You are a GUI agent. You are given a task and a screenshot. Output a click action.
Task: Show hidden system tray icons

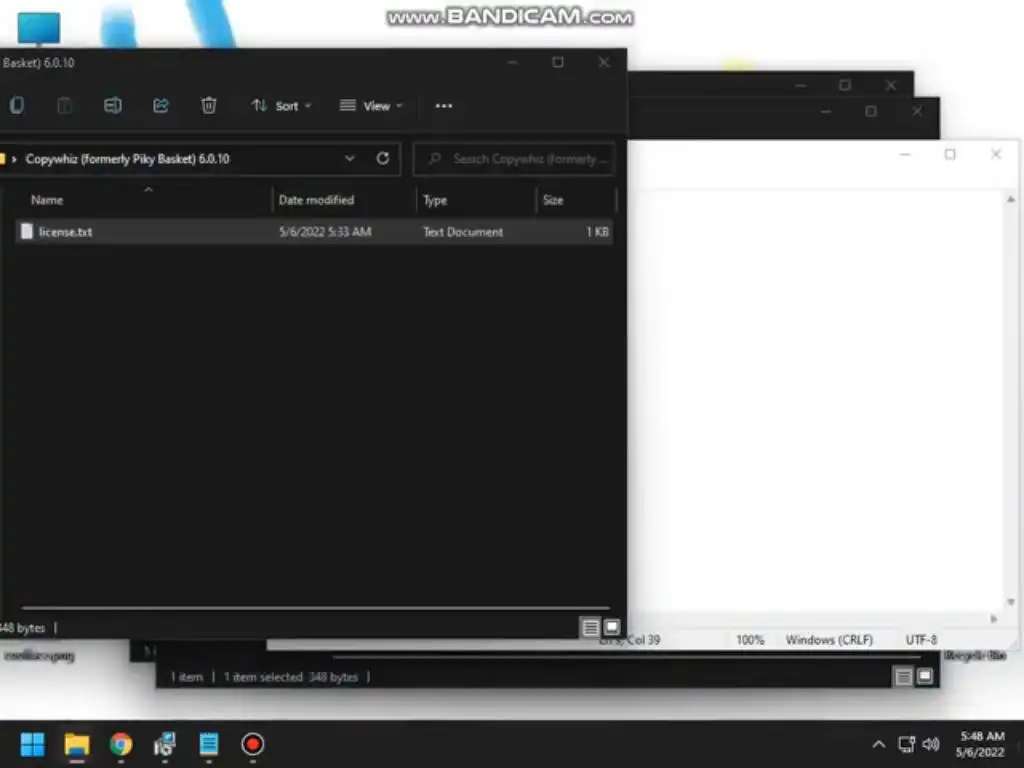tap(879, 744)
